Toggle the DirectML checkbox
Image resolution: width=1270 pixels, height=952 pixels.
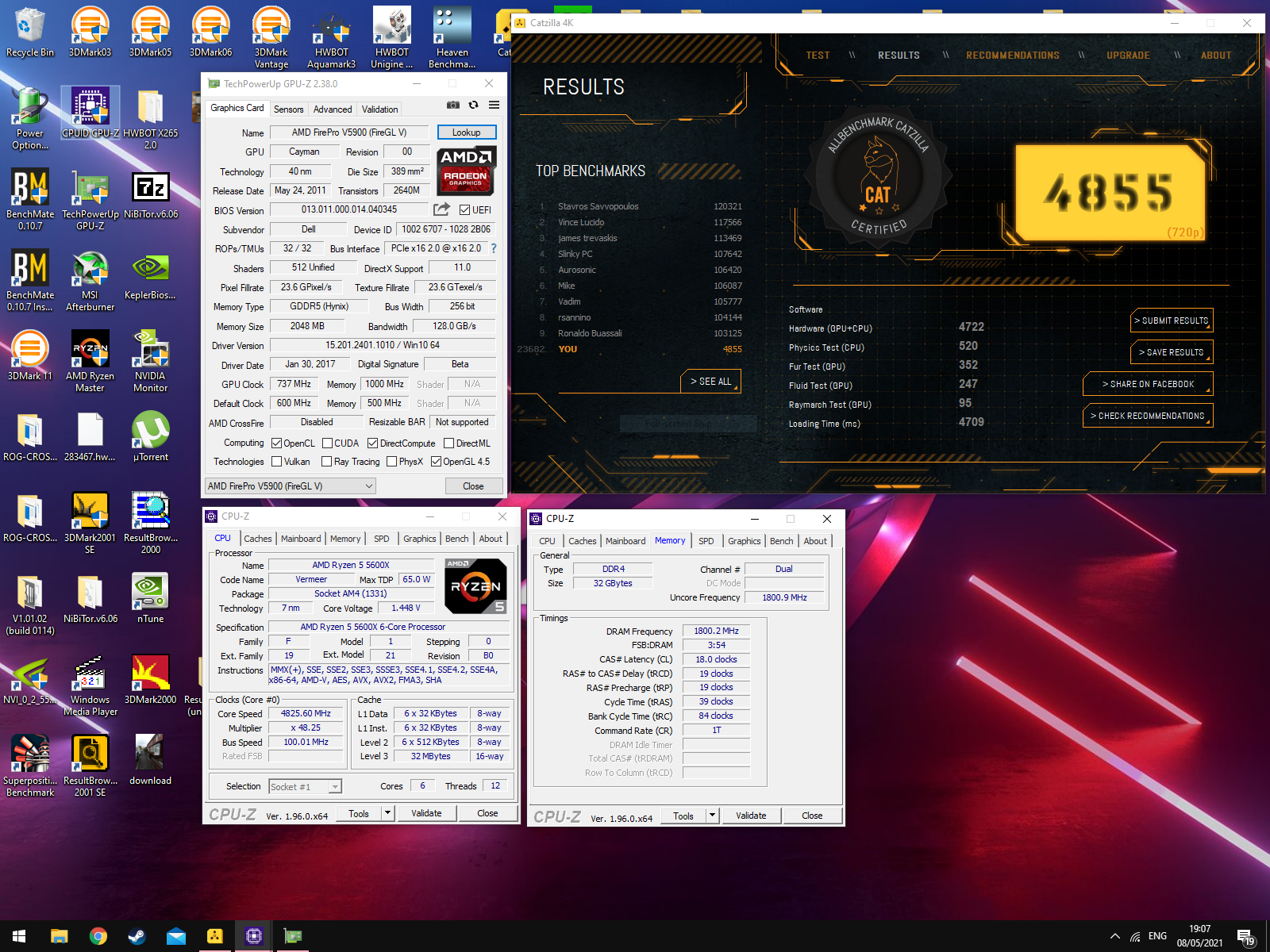(448, 443)
